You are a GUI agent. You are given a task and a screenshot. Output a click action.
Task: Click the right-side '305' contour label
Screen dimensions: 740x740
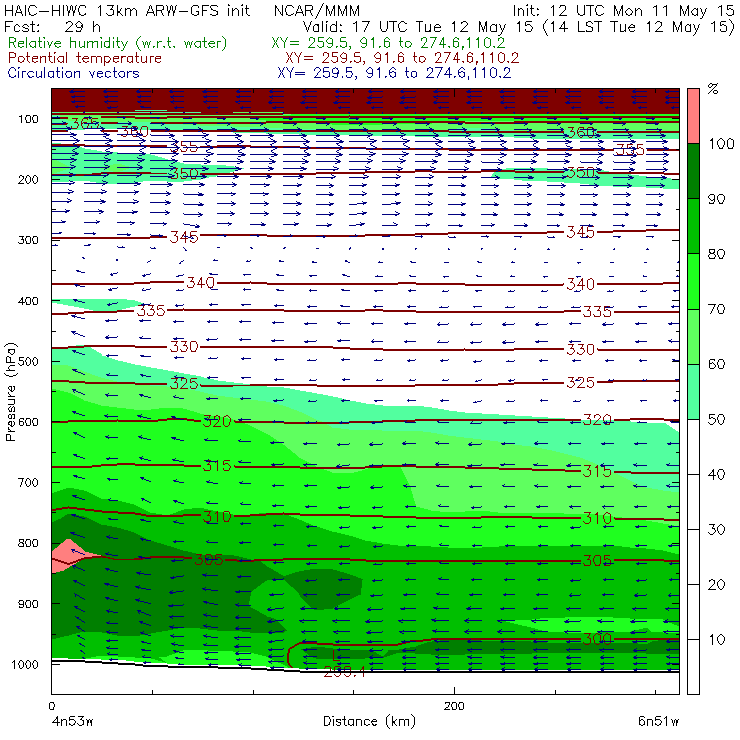(597, 561)
